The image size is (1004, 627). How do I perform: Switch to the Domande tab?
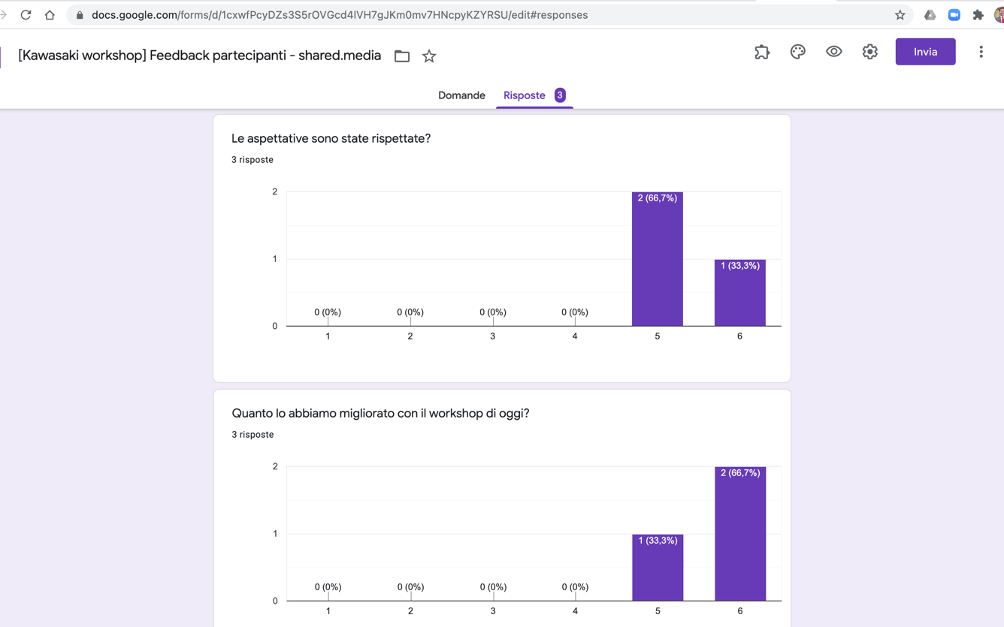tap(462, 95)
